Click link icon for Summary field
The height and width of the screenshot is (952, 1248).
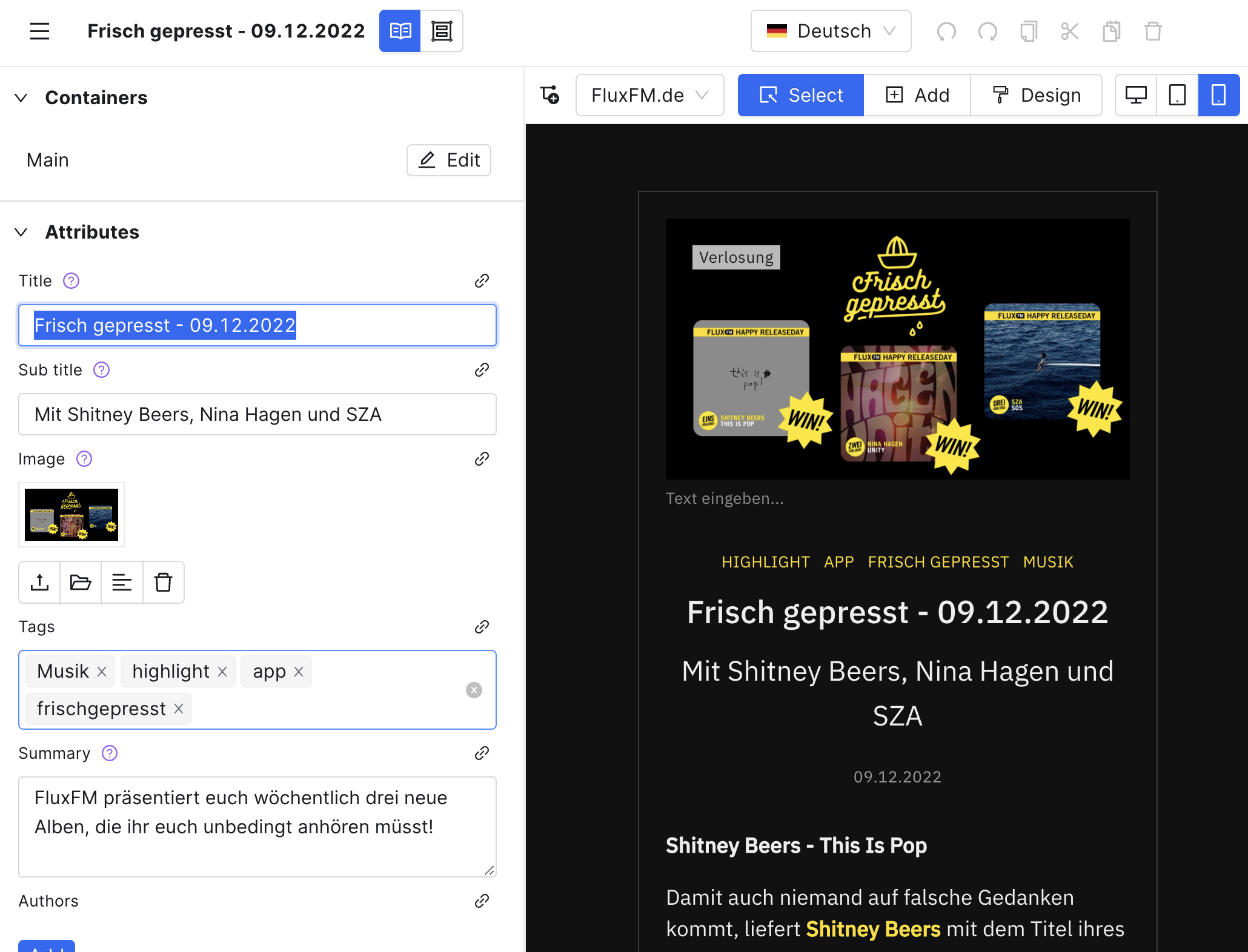tap(482, 753)
